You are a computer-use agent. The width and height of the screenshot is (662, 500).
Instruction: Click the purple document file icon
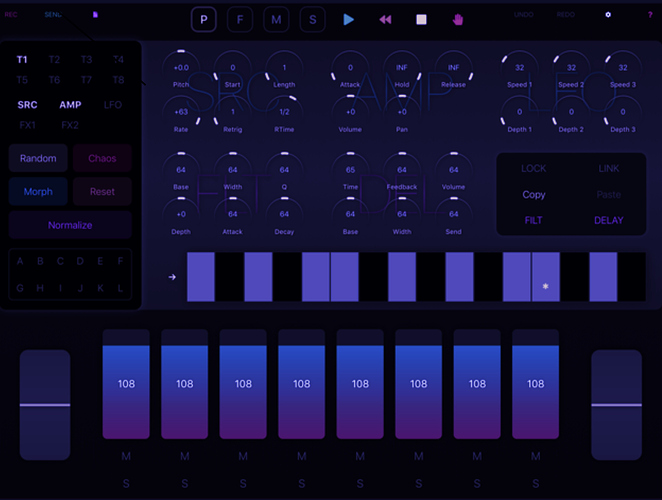[95, 15]
